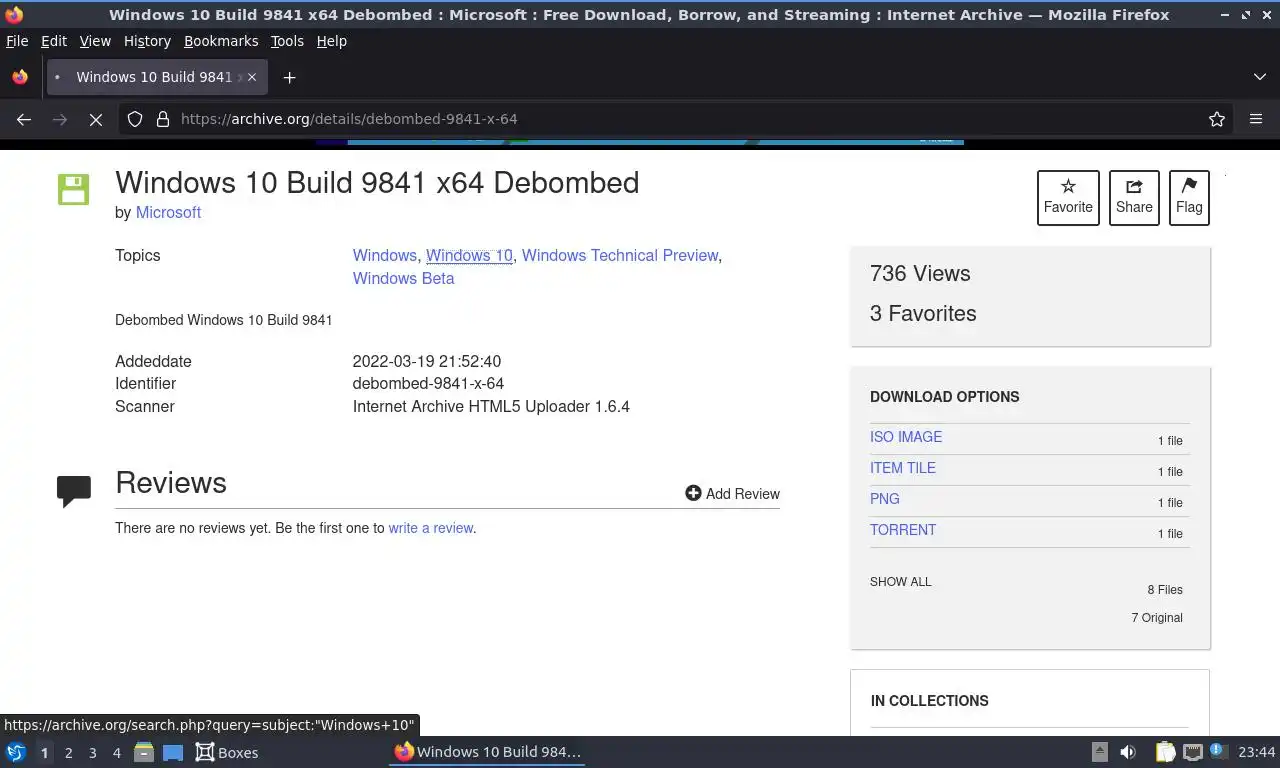Click the Addeddate value 2022-03-19 21:52:40
Image resolution: width=1280 pixels, height=768 pixels.
pos(427,361)
